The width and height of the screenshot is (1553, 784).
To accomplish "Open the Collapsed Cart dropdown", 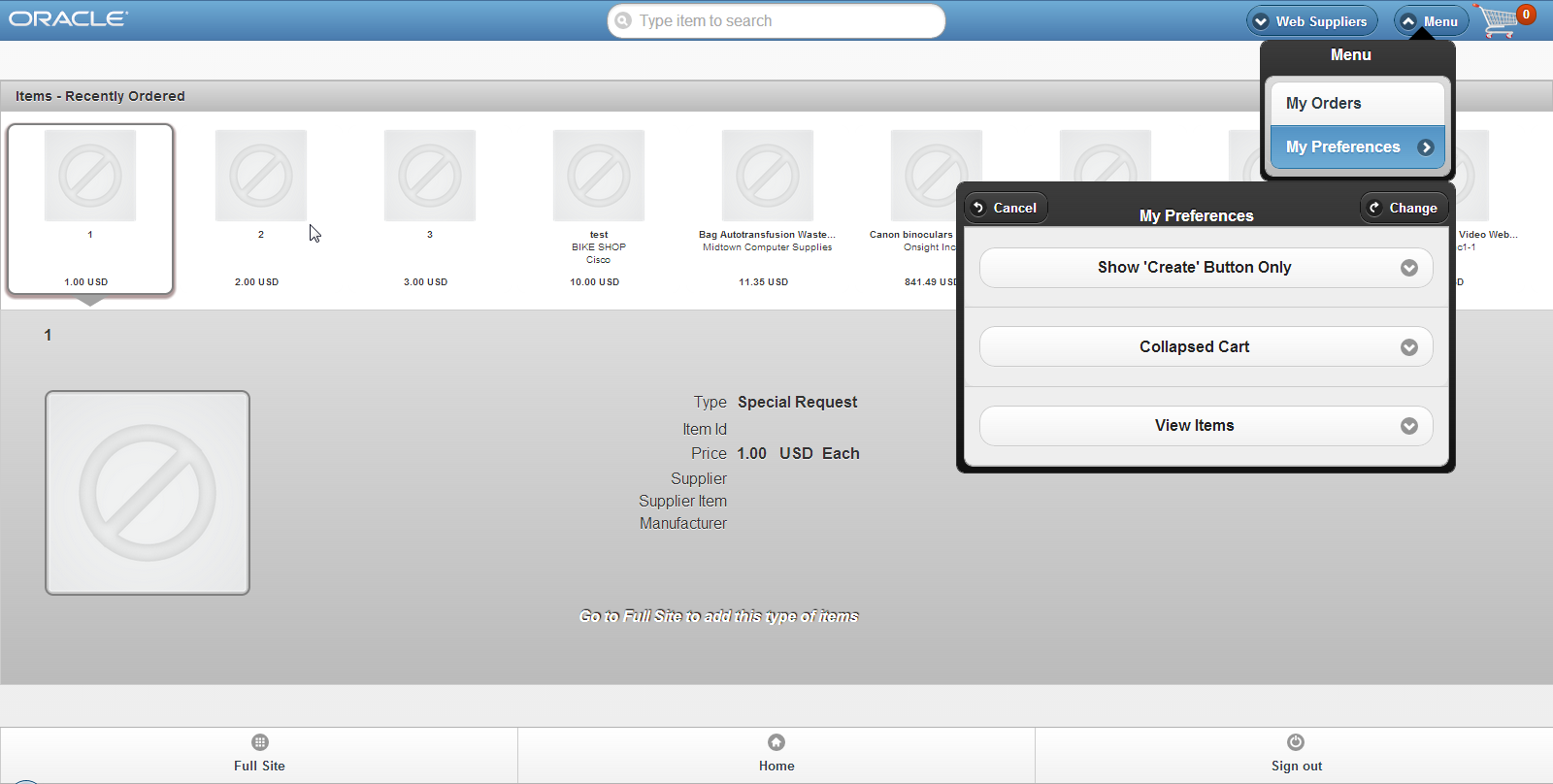I will coord(1206,346).
